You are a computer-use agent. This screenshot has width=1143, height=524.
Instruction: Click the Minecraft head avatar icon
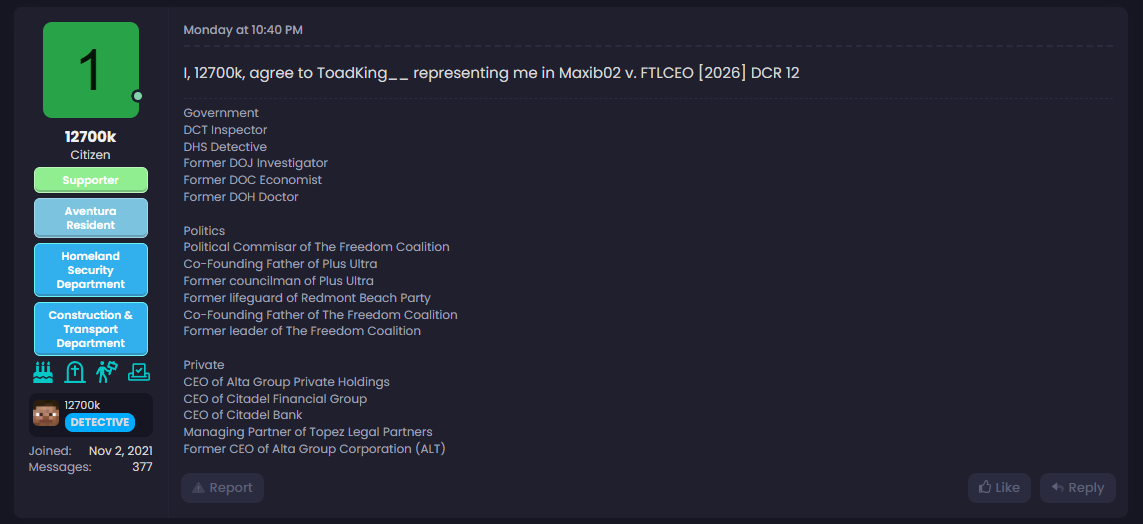point(46,414)
